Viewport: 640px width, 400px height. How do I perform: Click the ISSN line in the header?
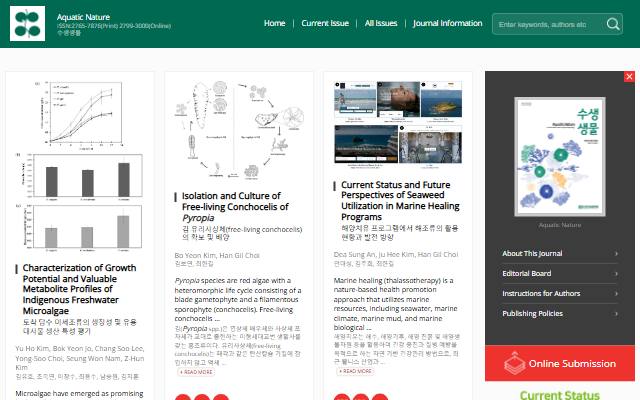point(114,26)
